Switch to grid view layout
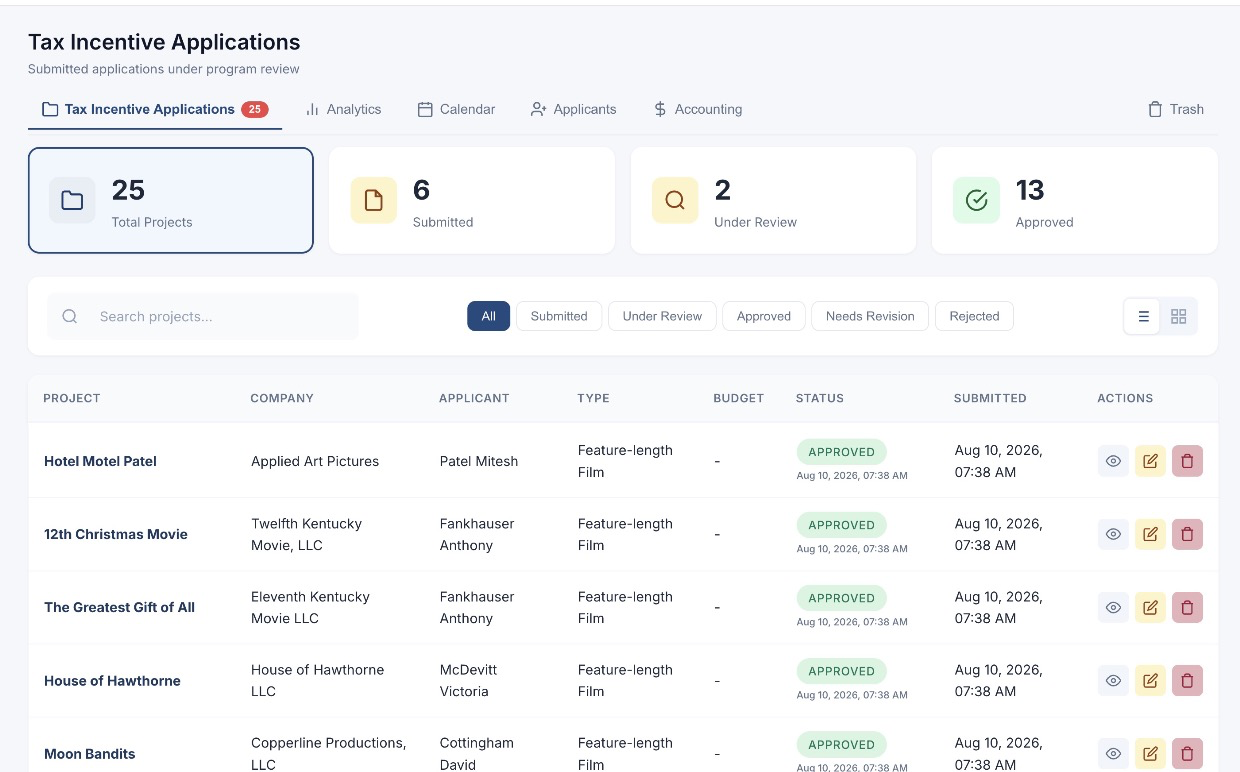 [1178, 316]
